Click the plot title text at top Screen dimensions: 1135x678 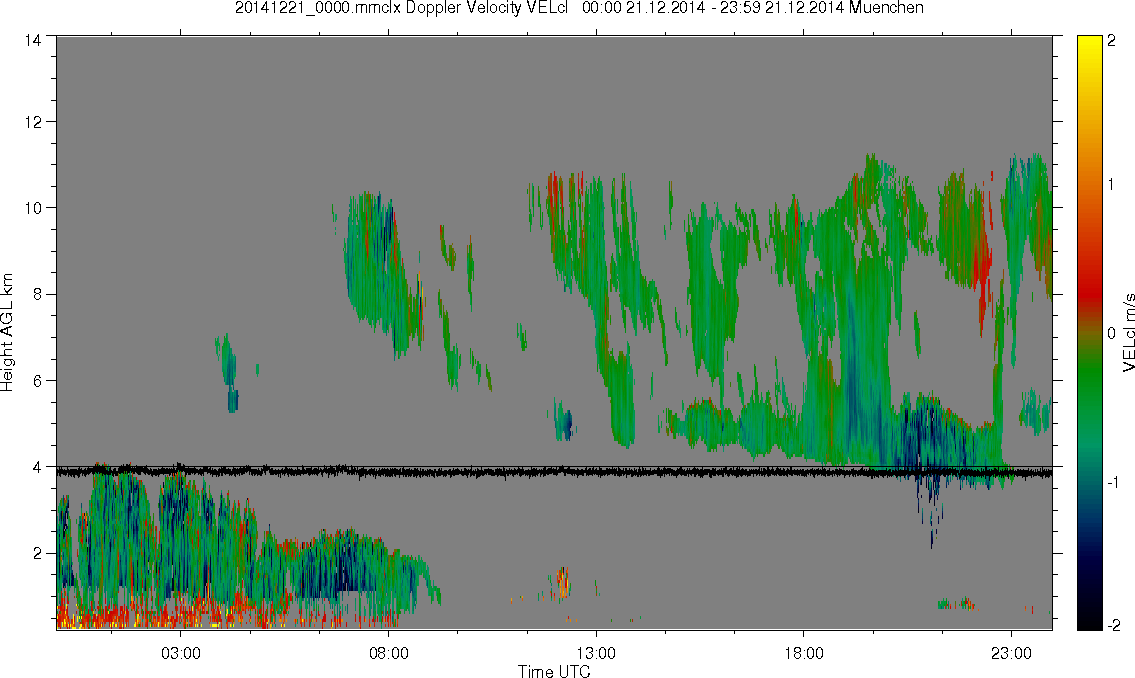[579, 8]
